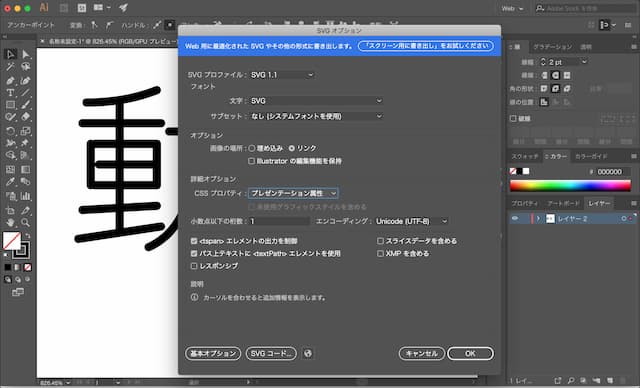
Task: Enable the レスポンシブ checkbox
Action: tap(194, 266)
